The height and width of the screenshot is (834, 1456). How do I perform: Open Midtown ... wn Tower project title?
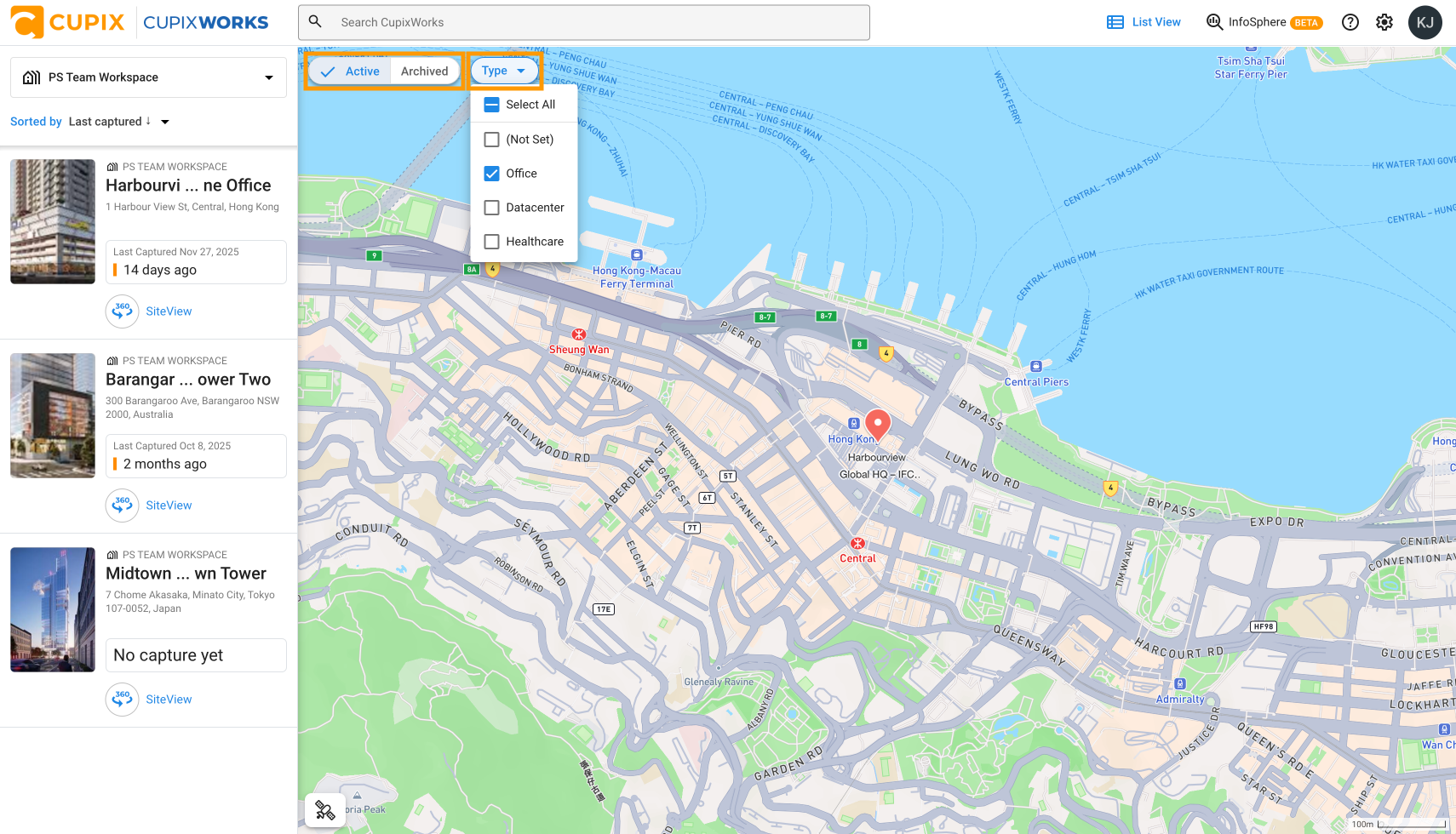coord(186,574)
